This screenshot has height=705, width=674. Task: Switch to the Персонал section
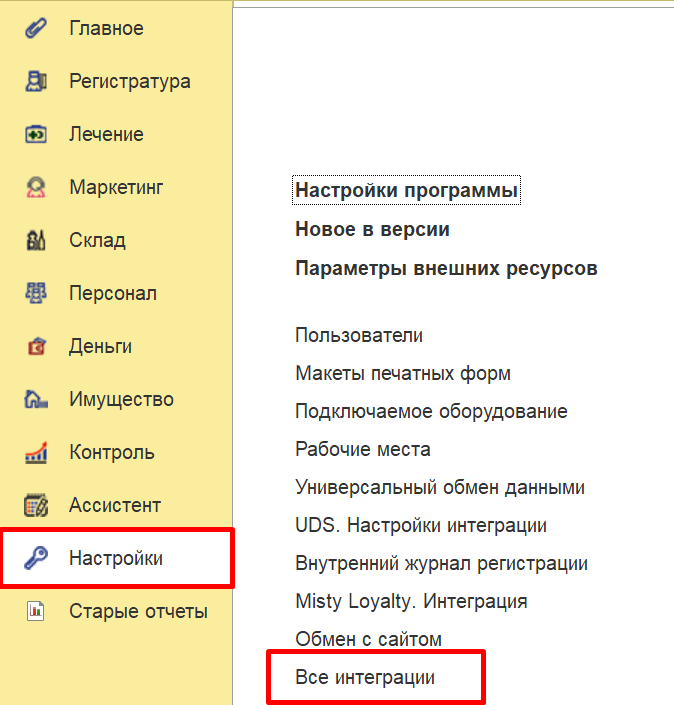tap(113, 293)
